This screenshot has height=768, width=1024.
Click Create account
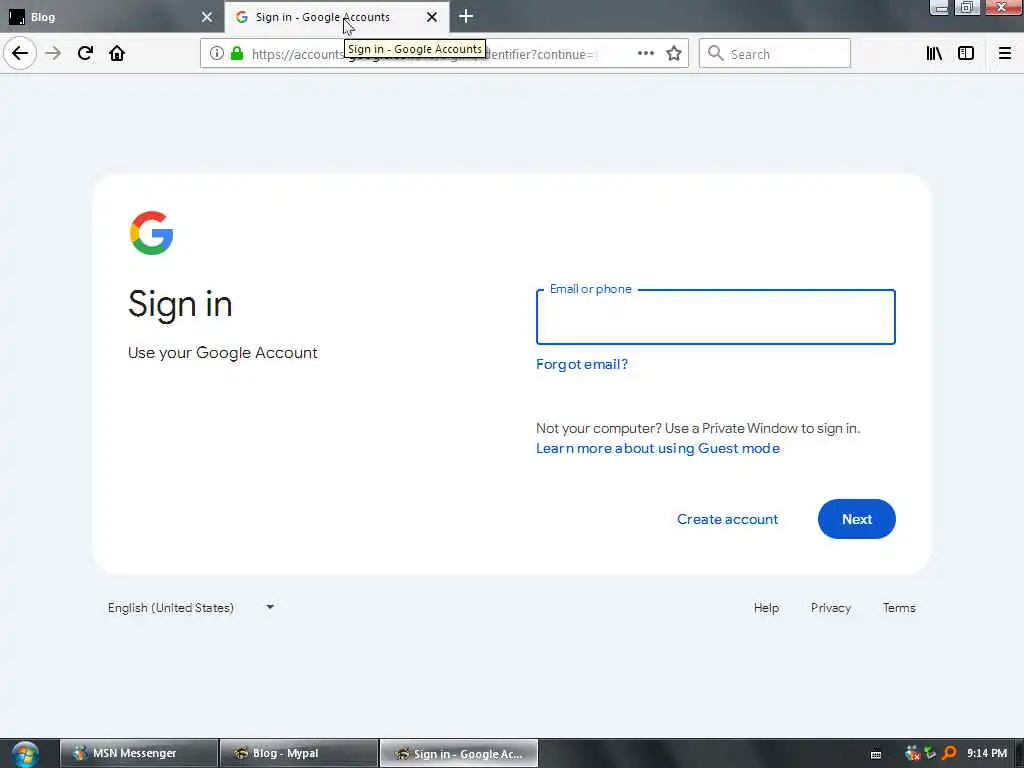(727, 519)
